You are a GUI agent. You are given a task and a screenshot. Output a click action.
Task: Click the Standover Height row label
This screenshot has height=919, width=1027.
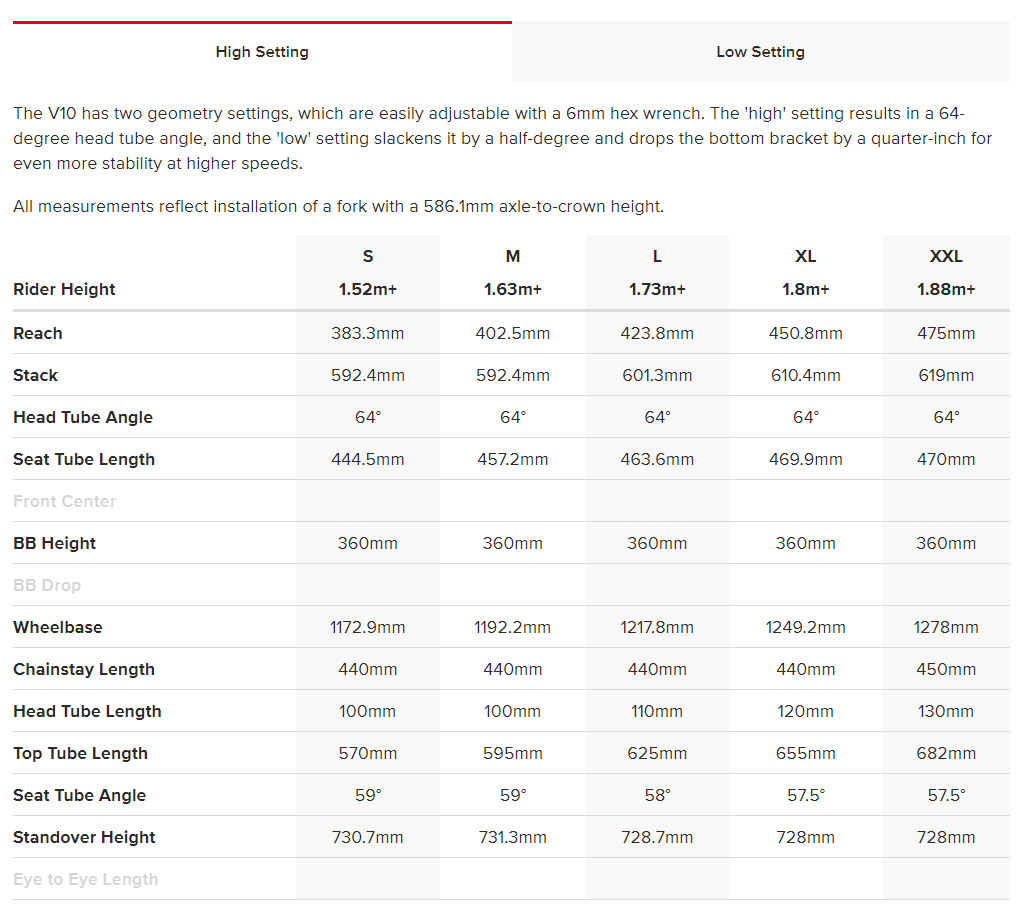84,837
